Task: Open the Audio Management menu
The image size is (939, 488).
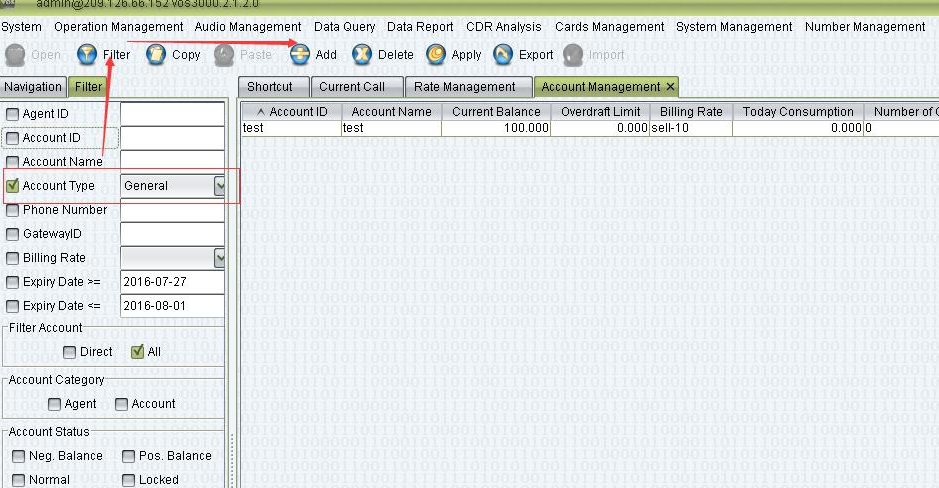Action: 248,27
